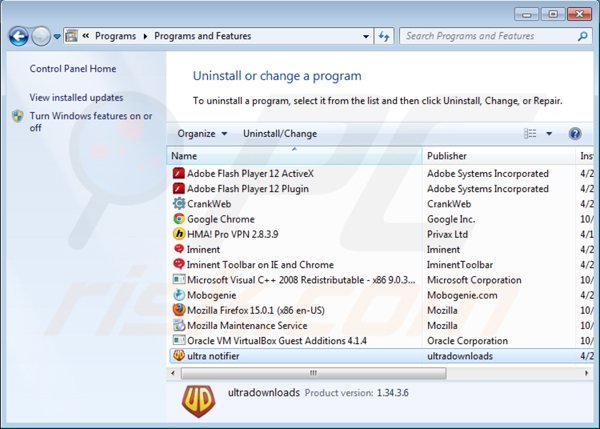Open Control Panel Home link
This screenshot has height=429, width=600.
73,69
